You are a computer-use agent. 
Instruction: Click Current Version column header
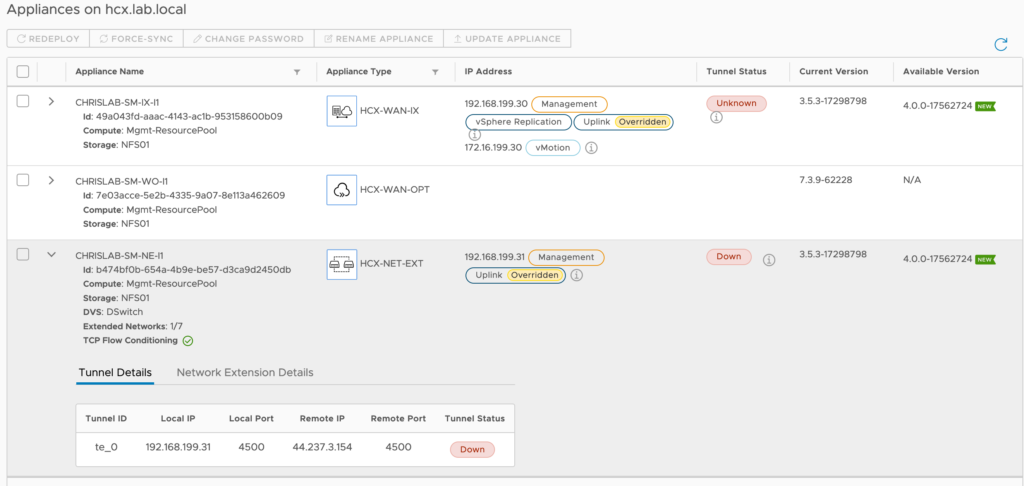tap(833, 72)
